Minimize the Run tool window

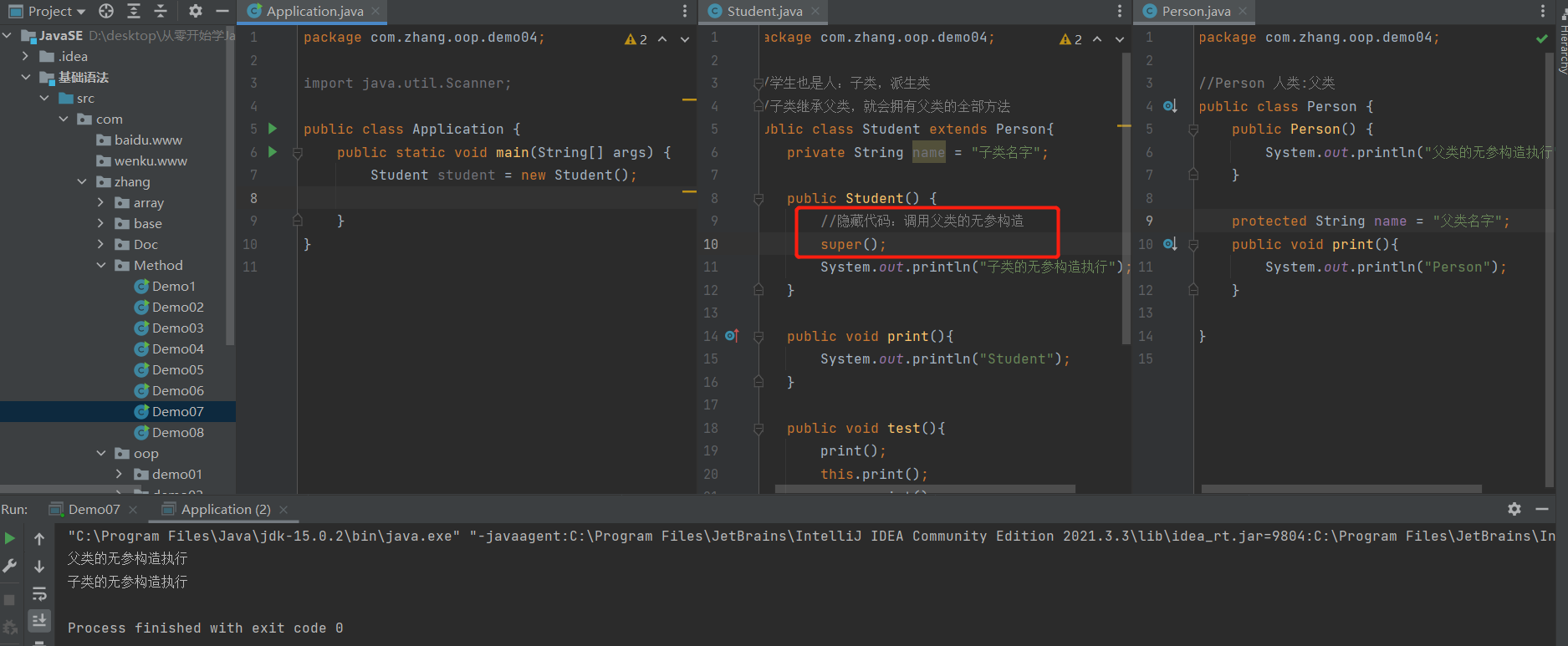1542,509
